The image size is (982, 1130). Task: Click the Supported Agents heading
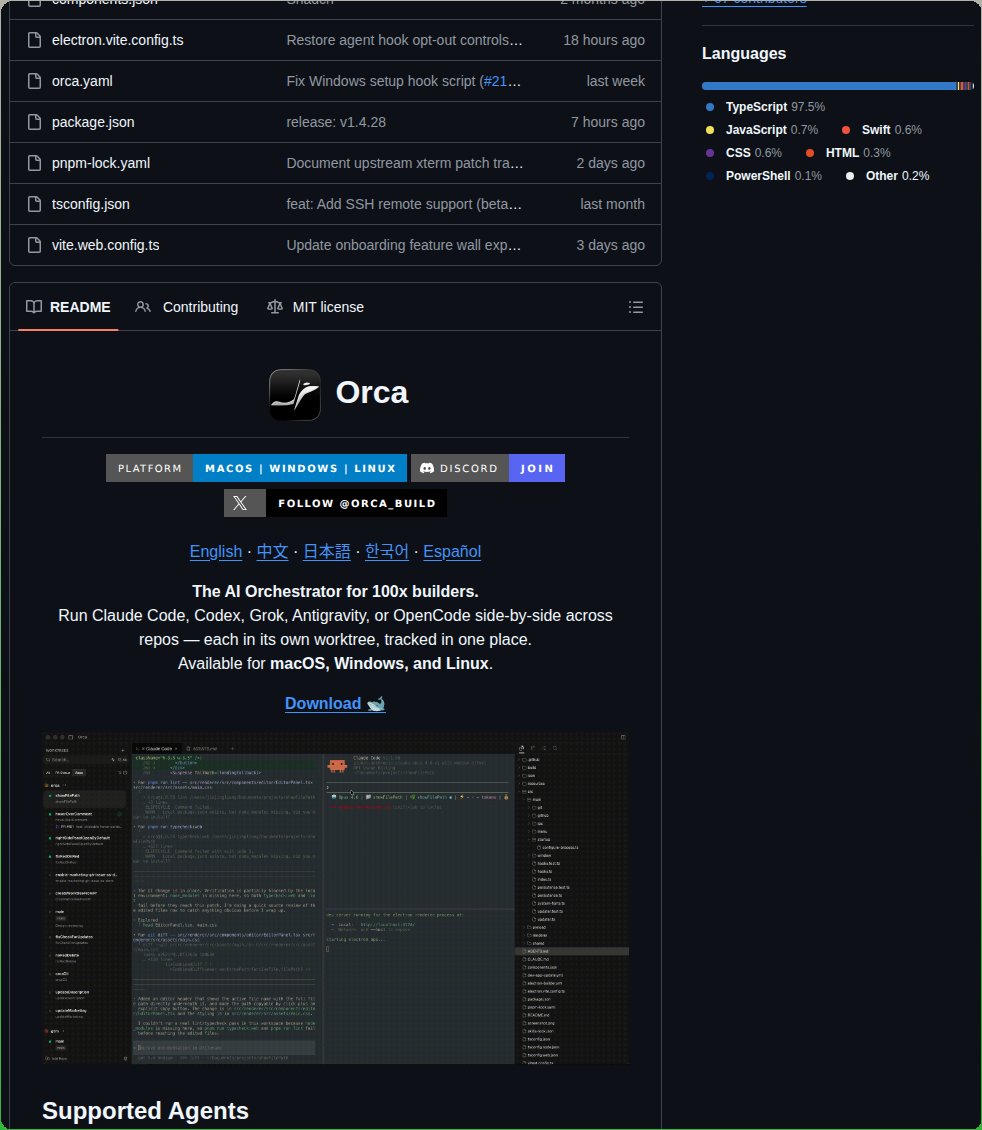146,1111
